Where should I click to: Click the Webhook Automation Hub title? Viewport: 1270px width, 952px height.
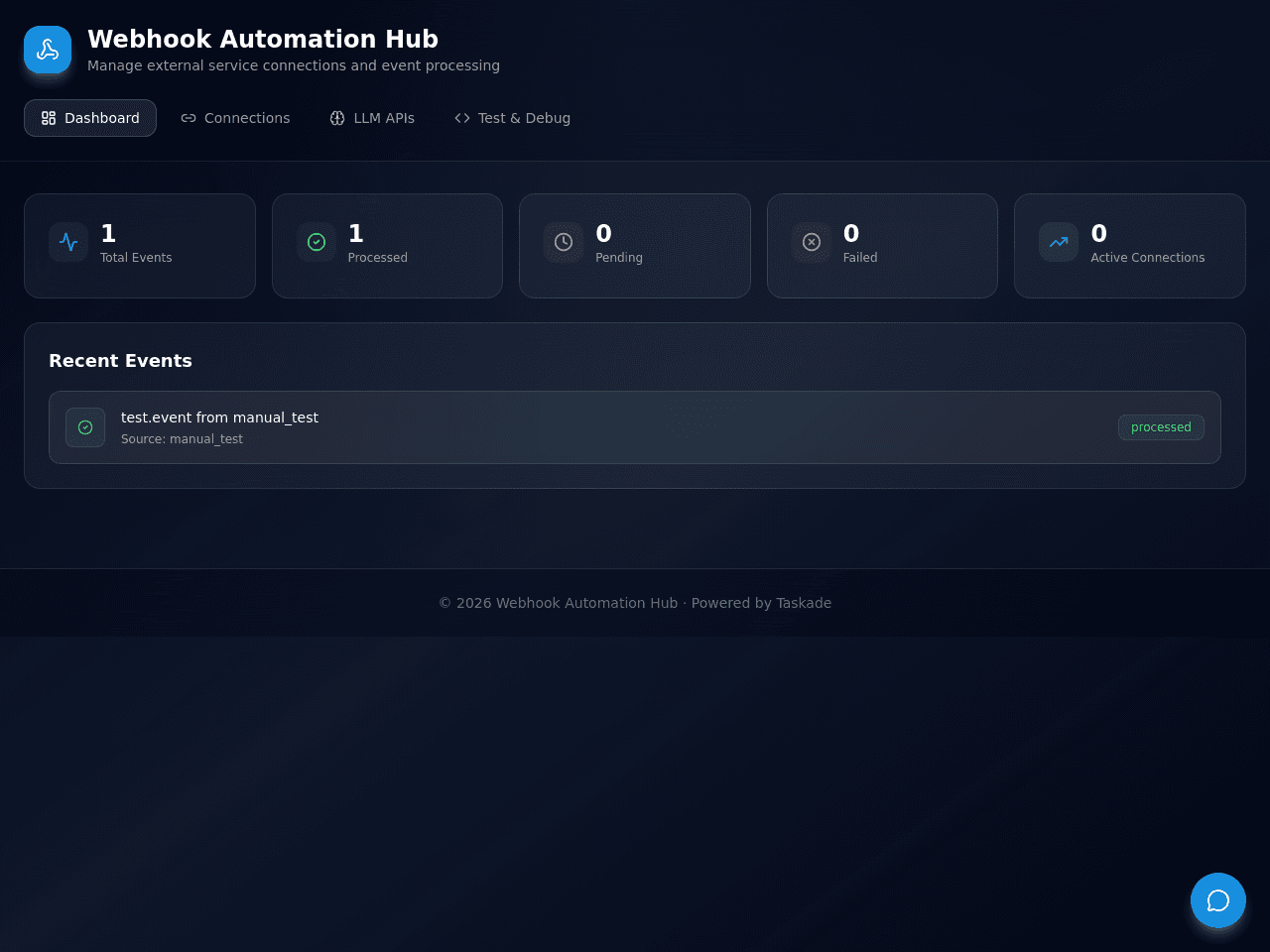click(263, 39)
